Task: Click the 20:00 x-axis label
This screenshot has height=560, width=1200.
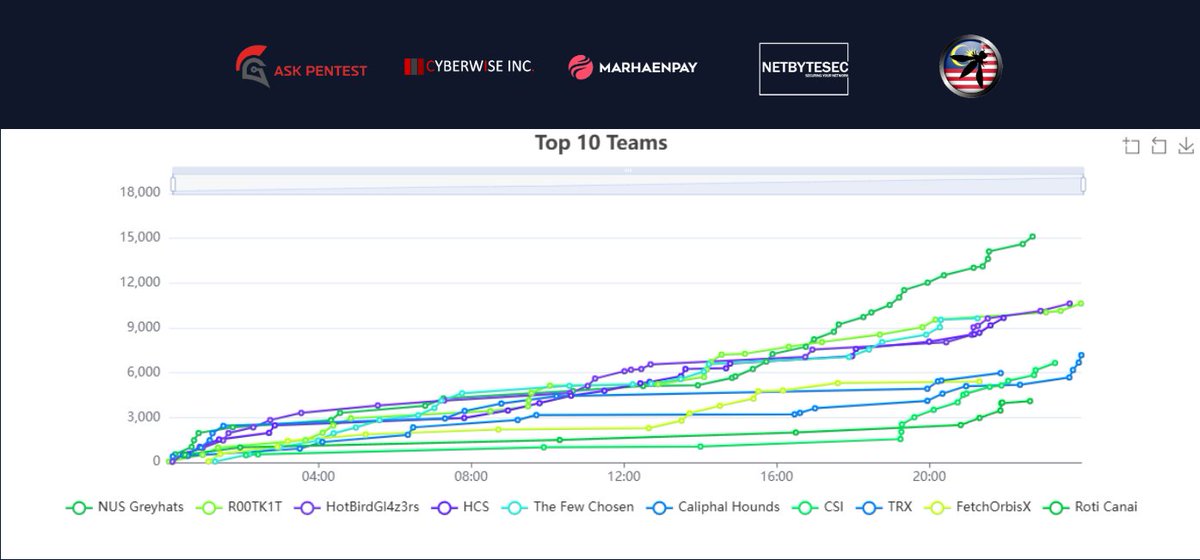Action: pyautogui.click(x=930, y=475)
